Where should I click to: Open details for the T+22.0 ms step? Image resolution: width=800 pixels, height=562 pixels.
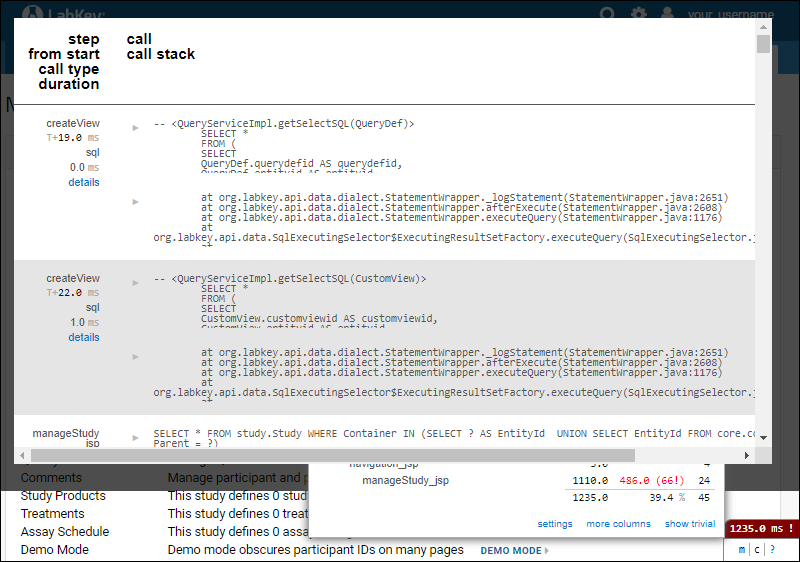coord(84,337)
